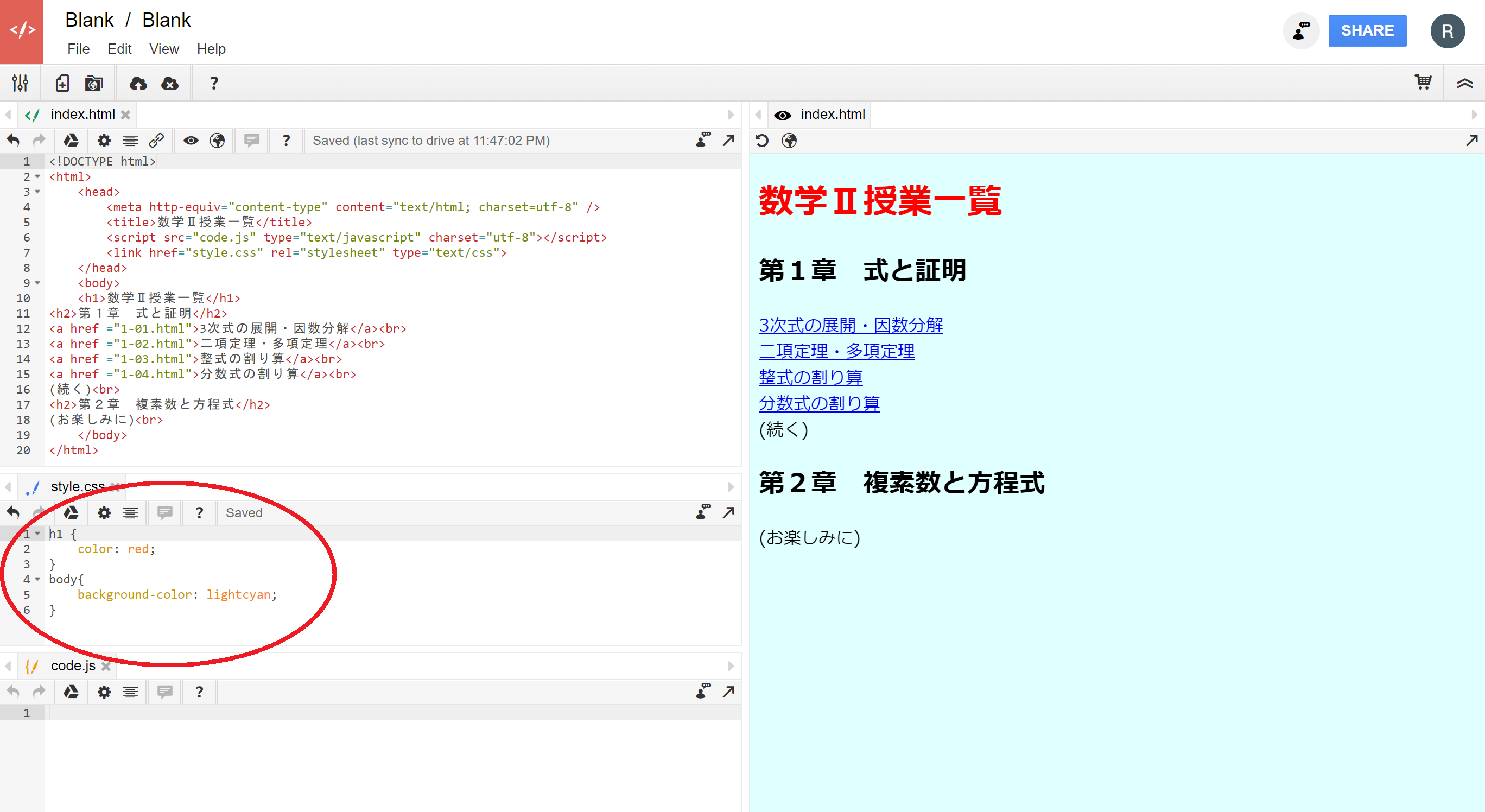Viewport: 1485px width, 812px height.
Task: Click Google Drive icon in index.html toolbar
Action: coord(71,140)
